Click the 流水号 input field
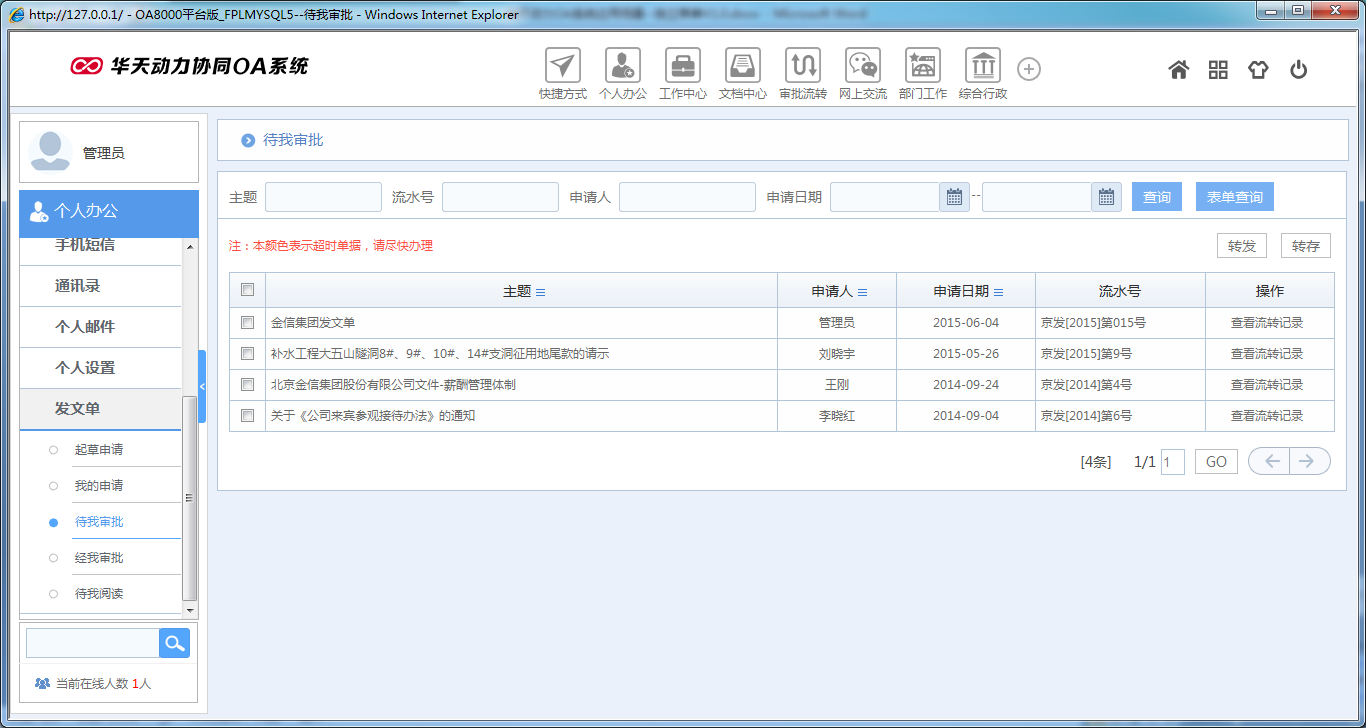The height and width of the screenshot is (728, 1366). click(x=500, y=197)
